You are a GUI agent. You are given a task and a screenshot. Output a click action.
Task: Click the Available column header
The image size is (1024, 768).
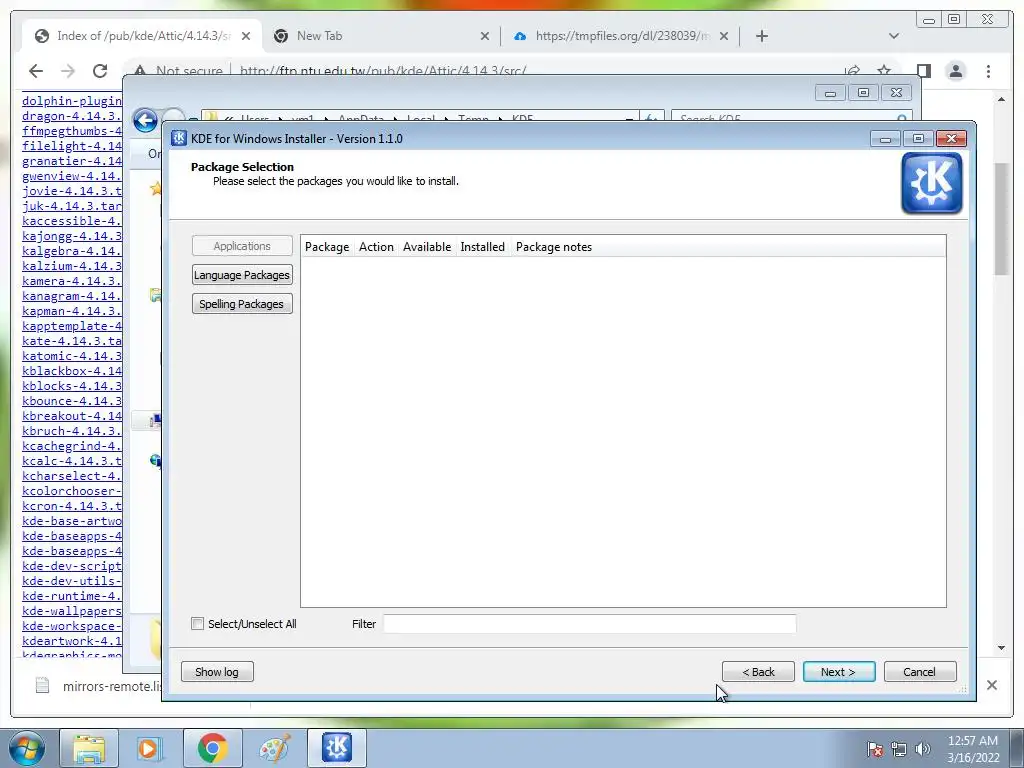point(426,247)
